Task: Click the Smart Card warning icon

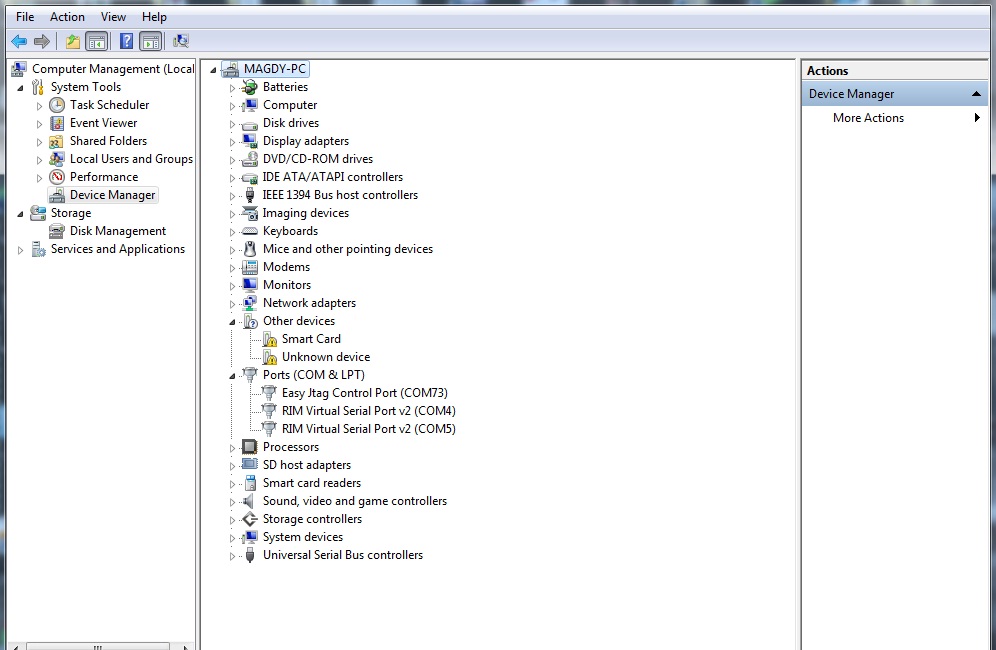Action: coord(269,339)
